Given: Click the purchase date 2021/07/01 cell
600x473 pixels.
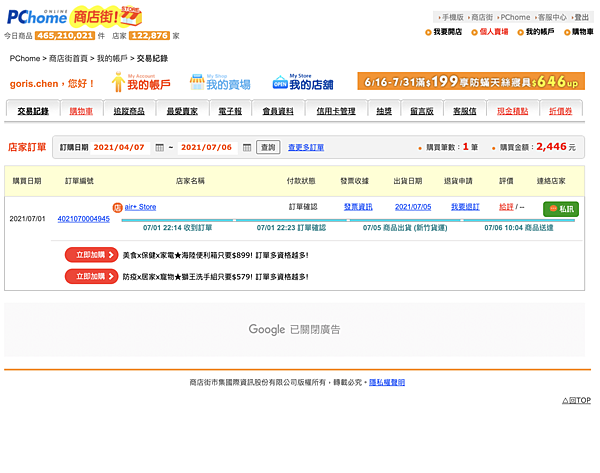Looking at the screenshot, I should click(28, 219).
